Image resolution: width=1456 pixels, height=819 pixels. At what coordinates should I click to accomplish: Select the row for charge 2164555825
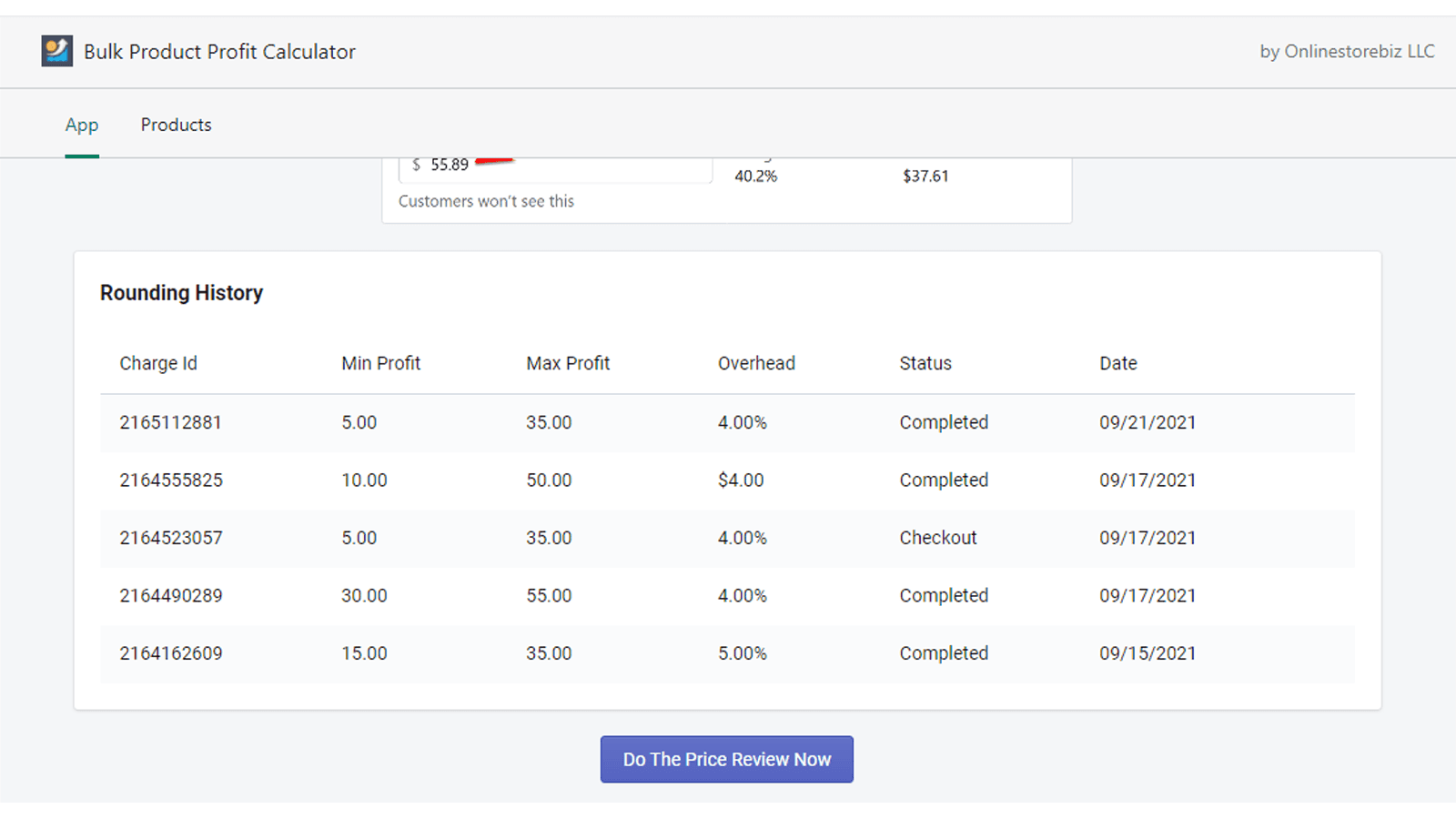(x=171, y=480)
